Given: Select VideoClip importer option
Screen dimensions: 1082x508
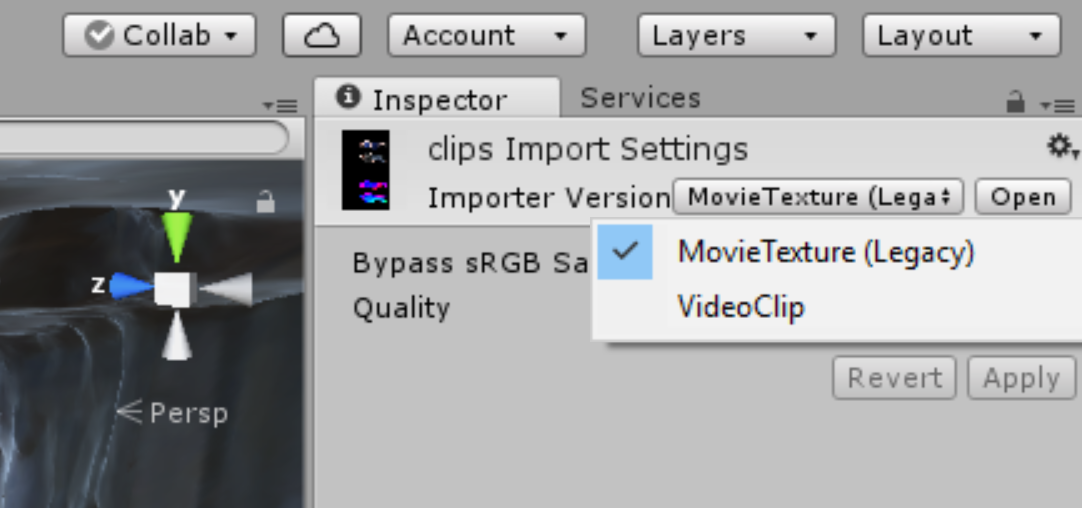Looking at the screenshot, I should [x=740, y=306].
